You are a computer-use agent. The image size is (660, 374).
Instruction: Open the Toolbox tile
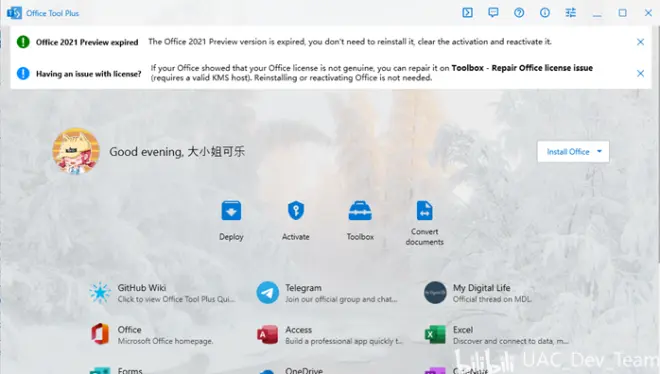click(360, 221)
